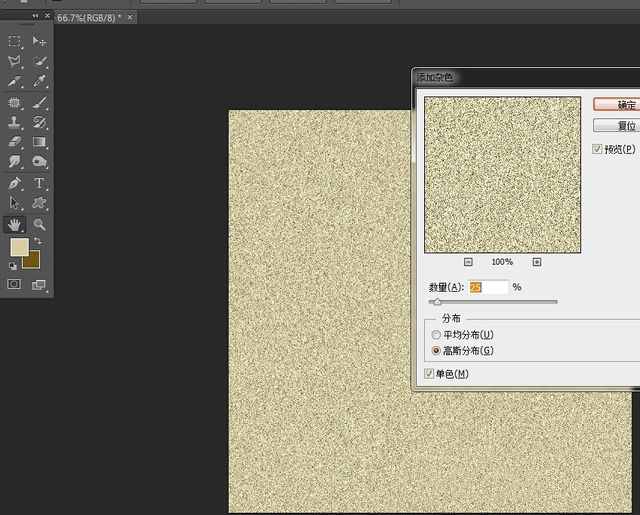Select the Brush tool
The image size is (640, 515).
pyautogui.click(x=39, y=102)
